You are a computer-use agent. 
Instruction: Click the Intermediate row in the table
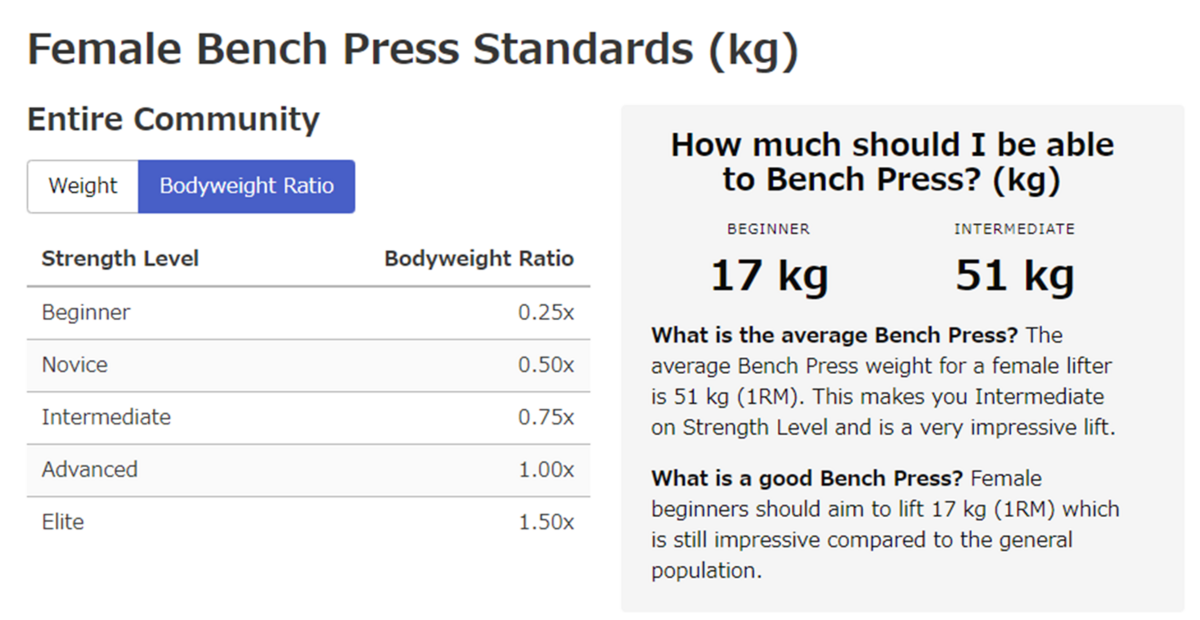[x=106, y=417]
